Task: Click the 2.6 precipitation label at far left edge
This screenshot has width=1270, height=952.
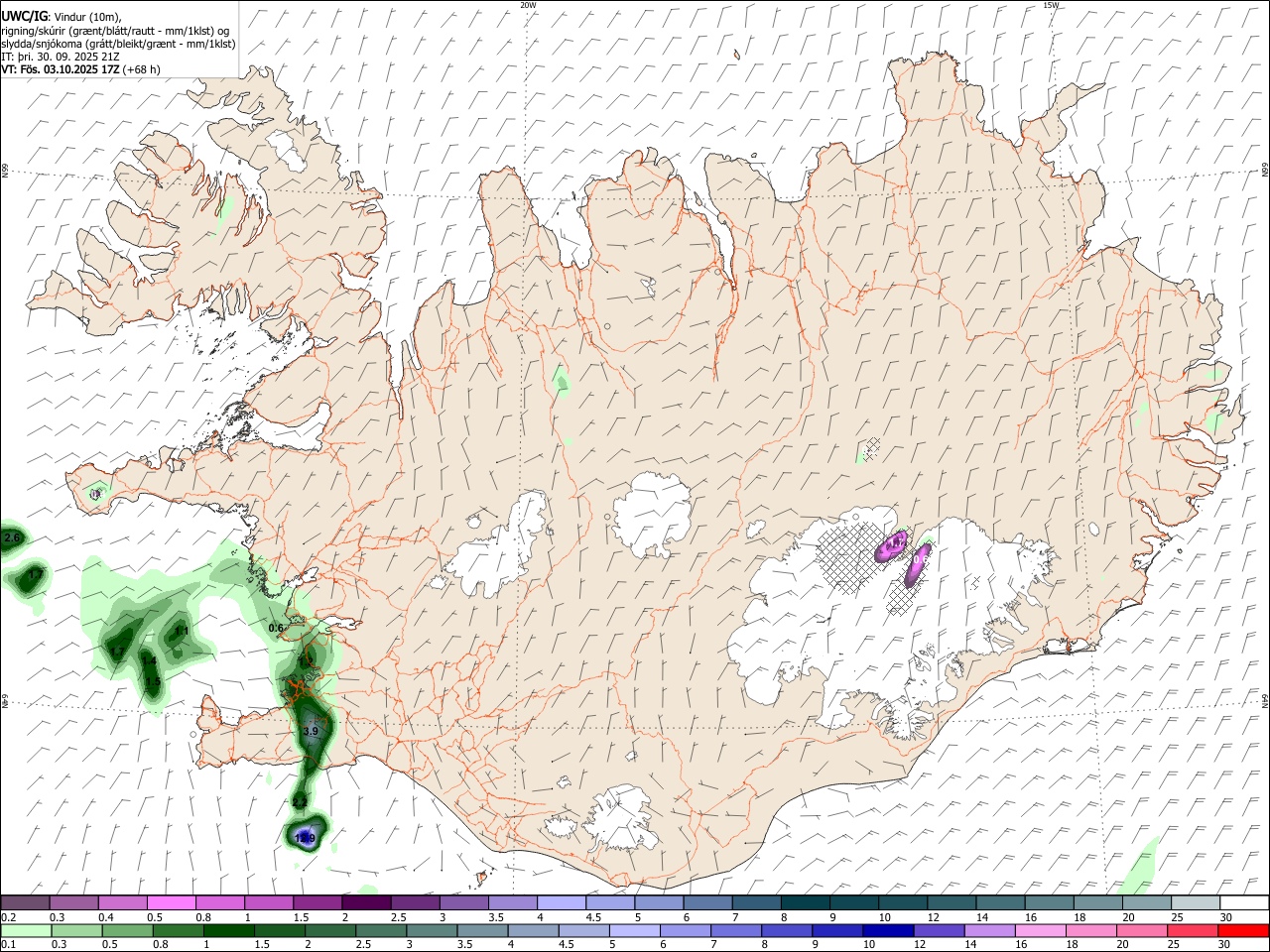Action: click(12, 538)
